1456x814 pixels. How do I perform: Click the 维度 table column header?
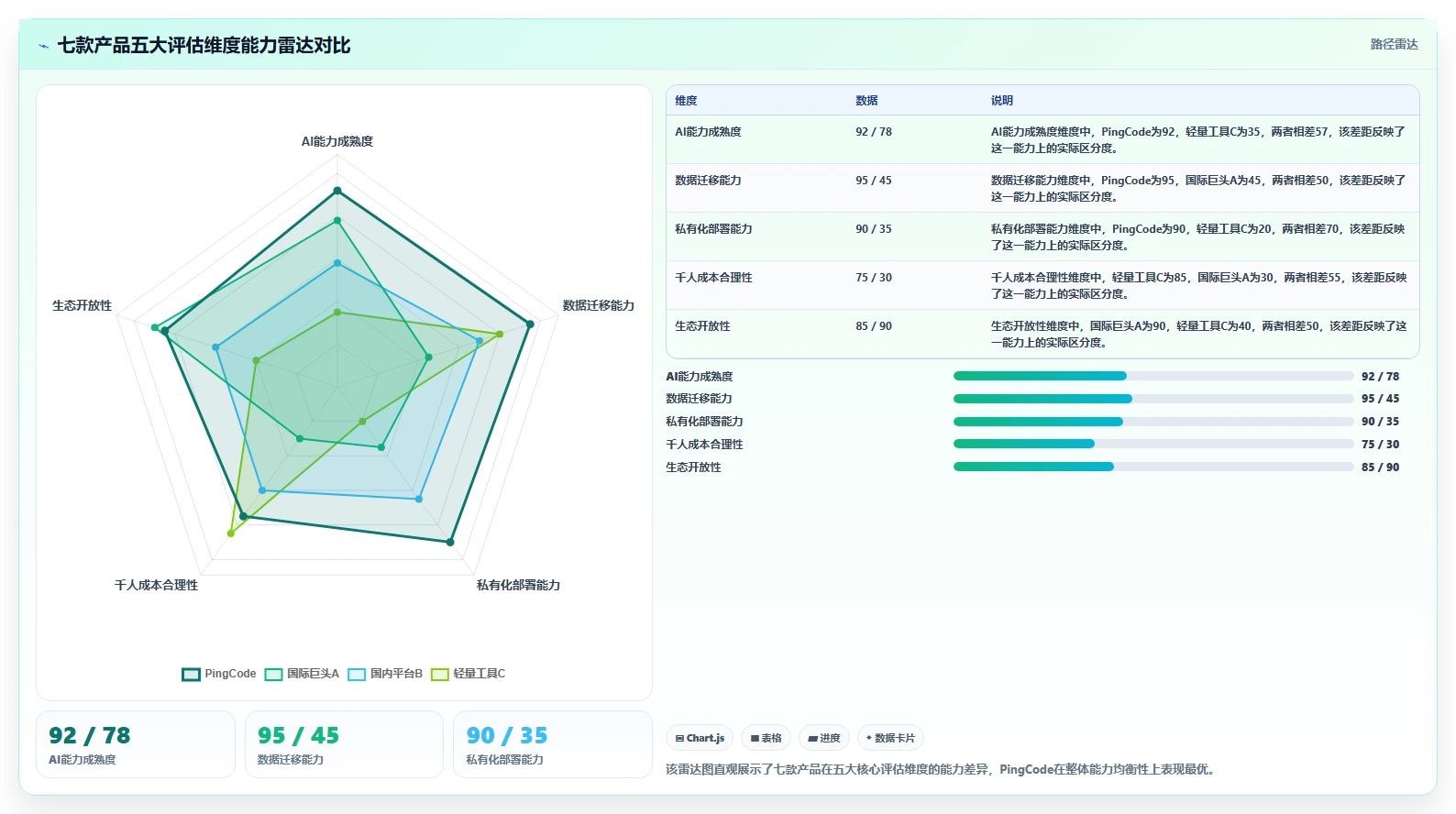pos(686,101)
